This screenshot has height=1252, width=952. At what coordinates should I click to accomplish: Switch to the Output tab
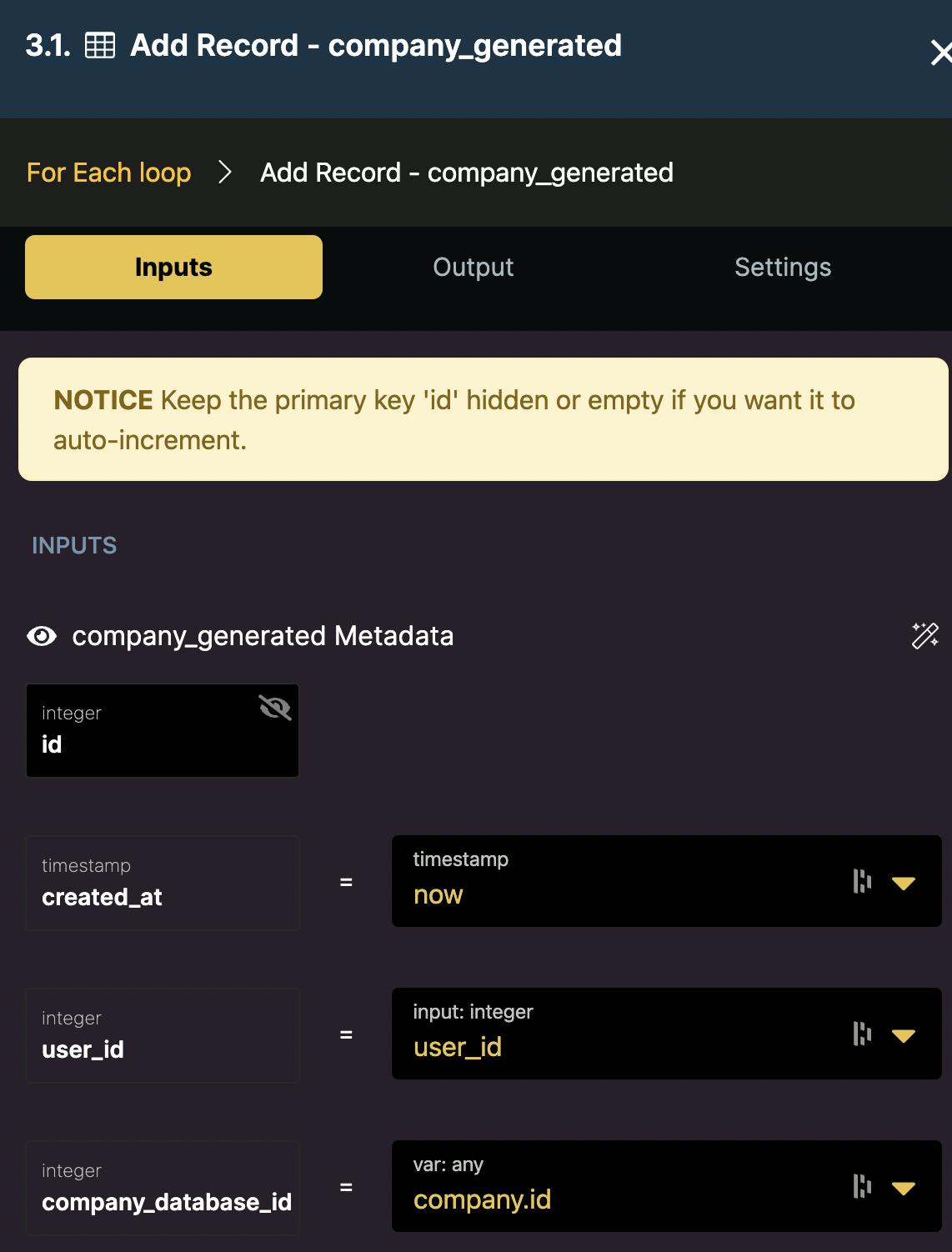coord(473,268)
